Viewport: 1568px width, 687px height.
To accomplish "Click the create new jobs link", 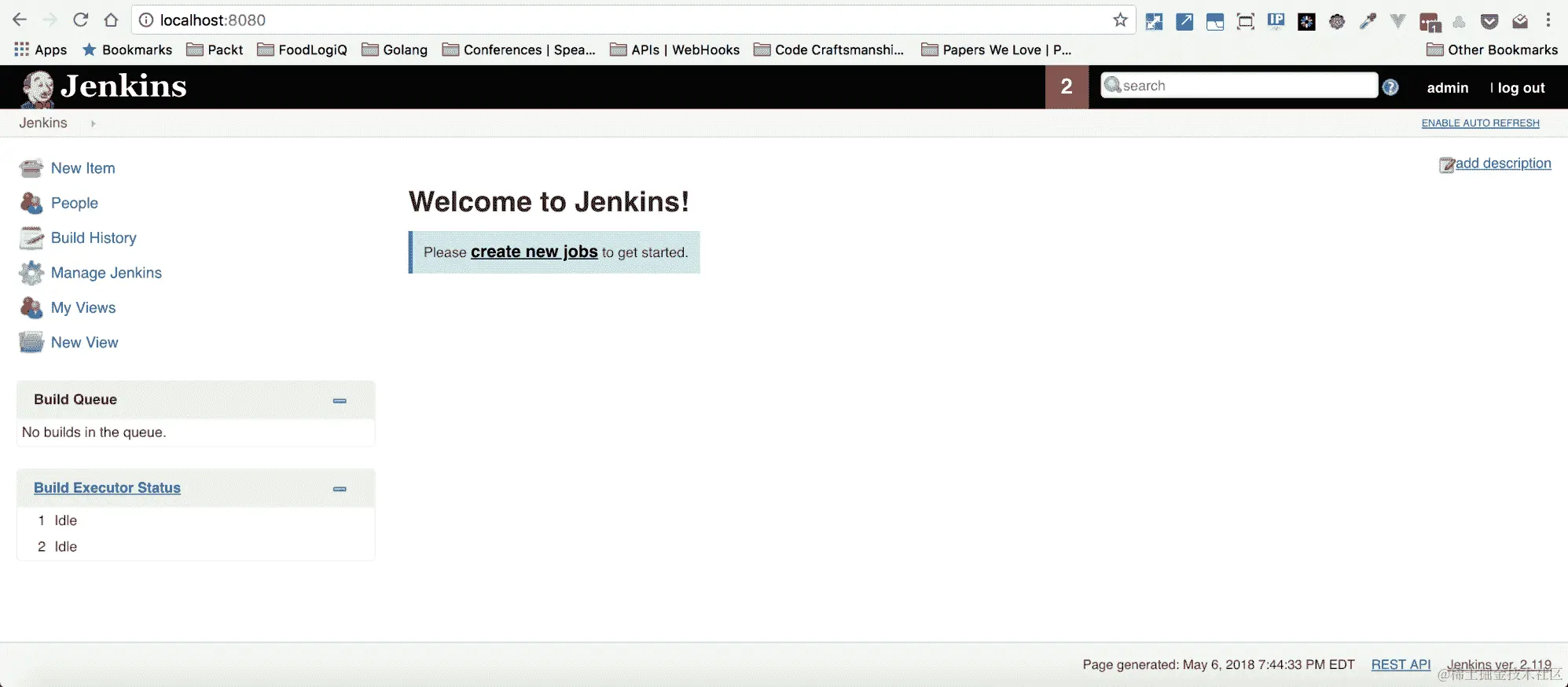I will (534, 252).
